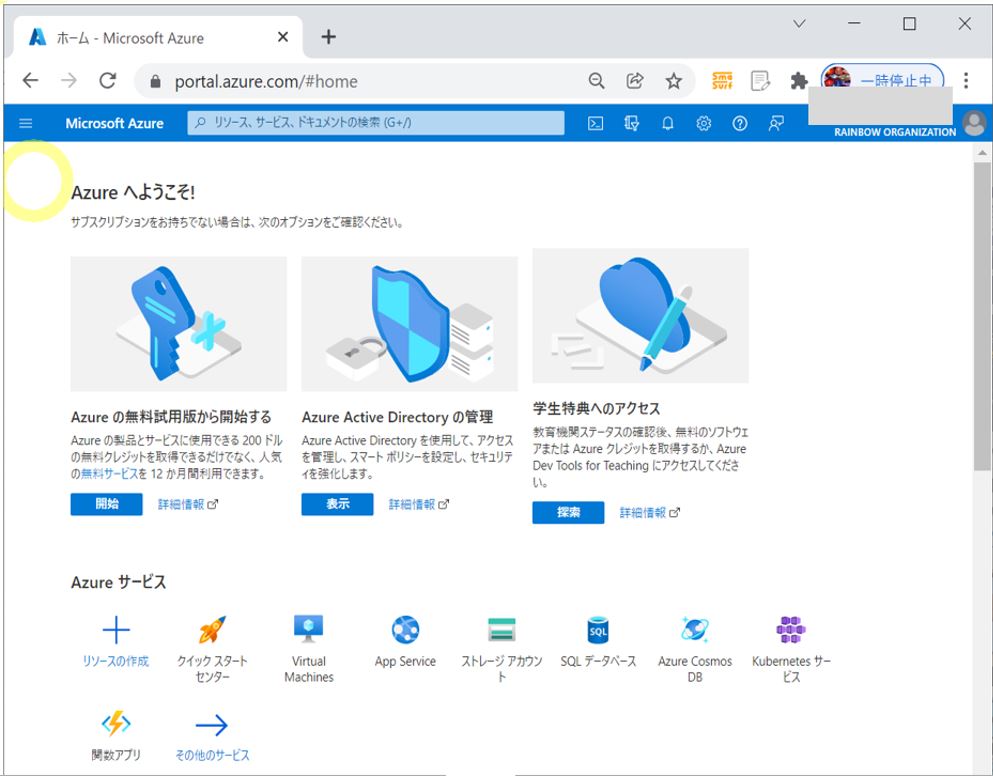Viewport: 993px width, 779px height.
Task: Open Virtual Machines service icon
Action: pos(308,630)
